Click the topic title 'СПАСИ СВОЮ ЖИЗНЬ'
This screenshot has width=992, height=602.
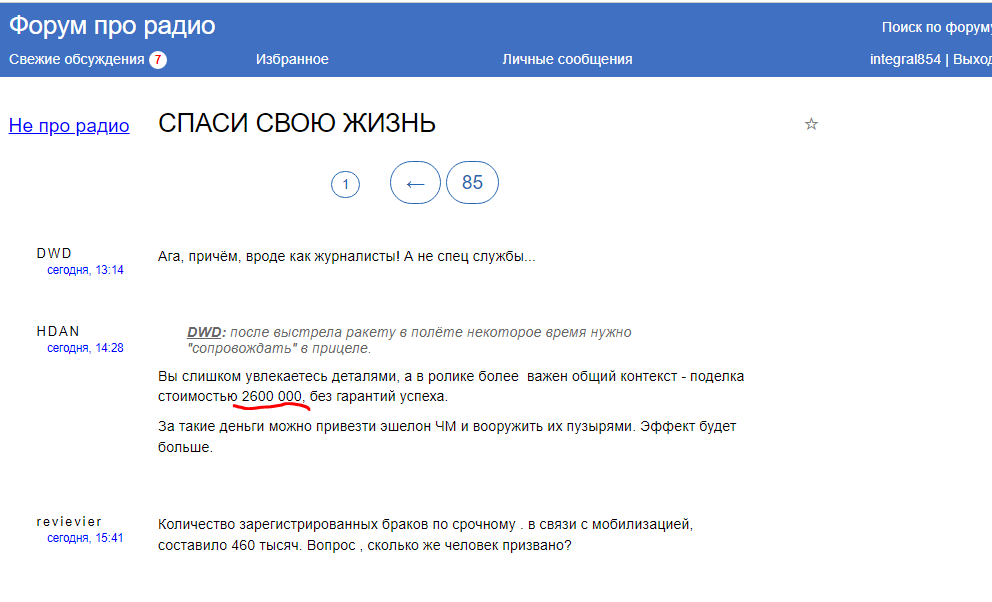297,123
